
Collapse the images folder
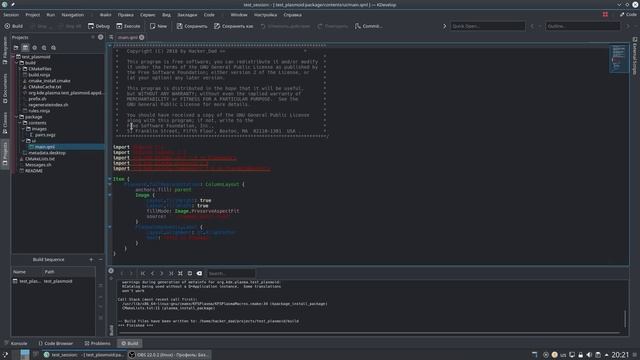point(23,129)
